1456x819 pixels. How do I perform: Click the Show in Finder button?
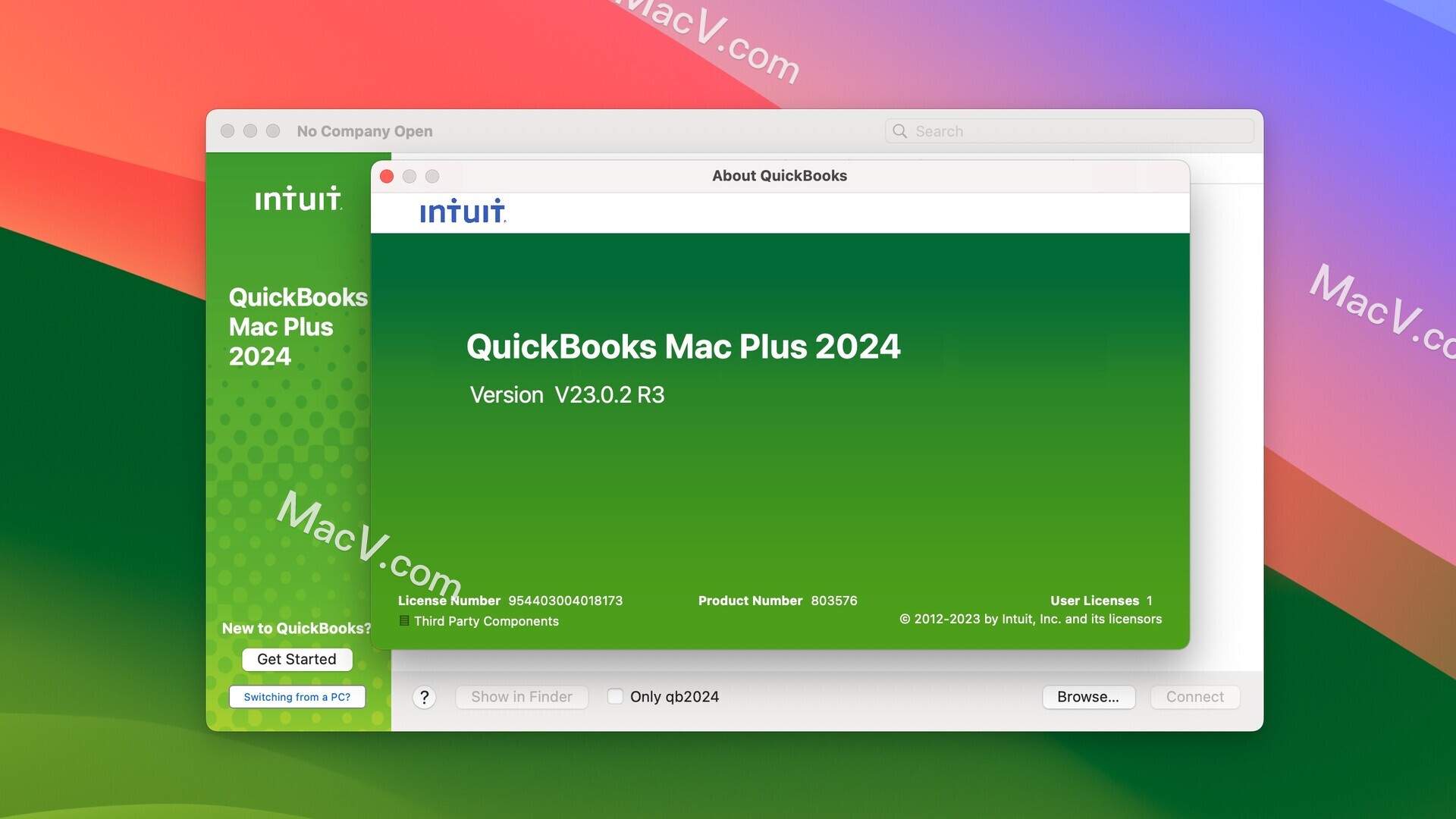(x=521, y=697)
